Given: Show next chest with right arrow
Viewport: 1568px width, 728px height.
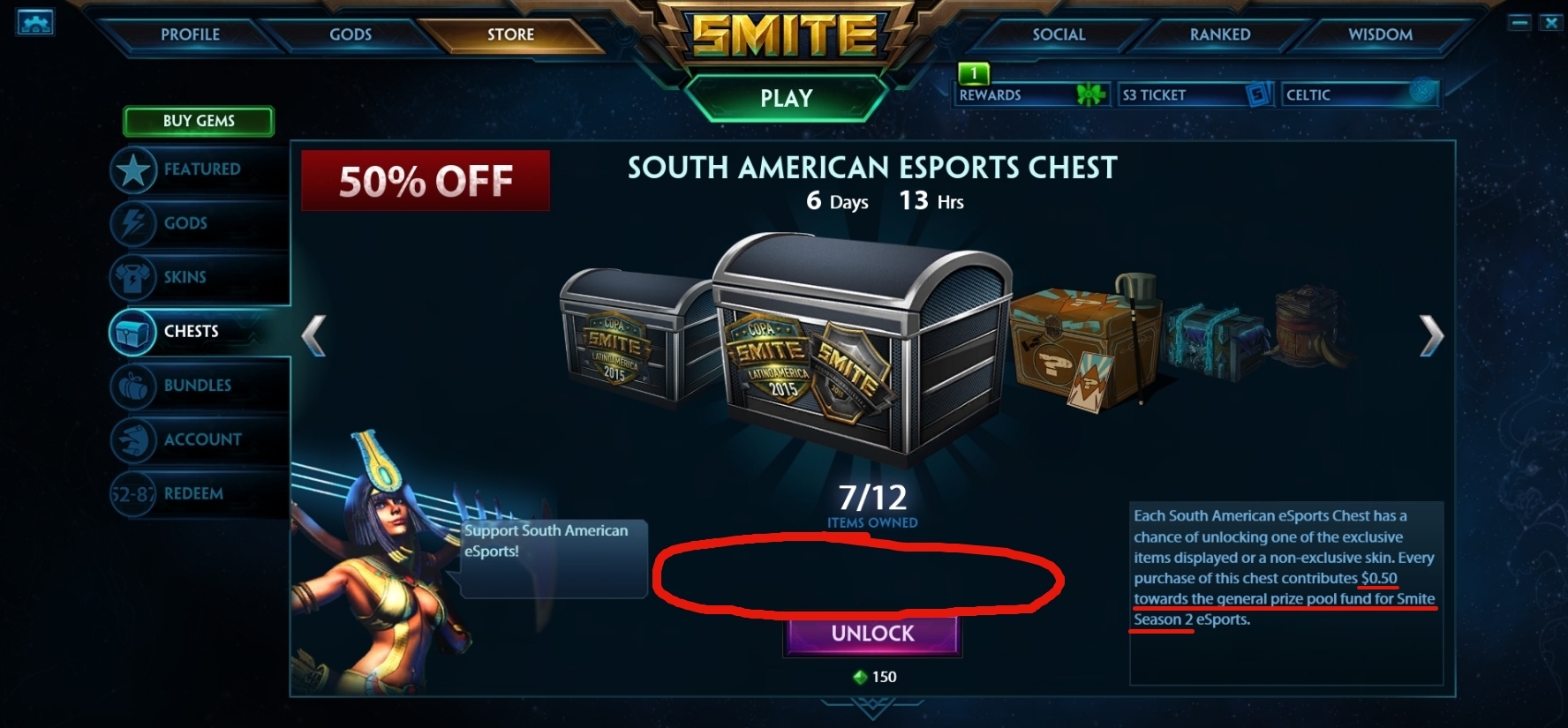Looking at the screenshot, I should pos(1431,335).
